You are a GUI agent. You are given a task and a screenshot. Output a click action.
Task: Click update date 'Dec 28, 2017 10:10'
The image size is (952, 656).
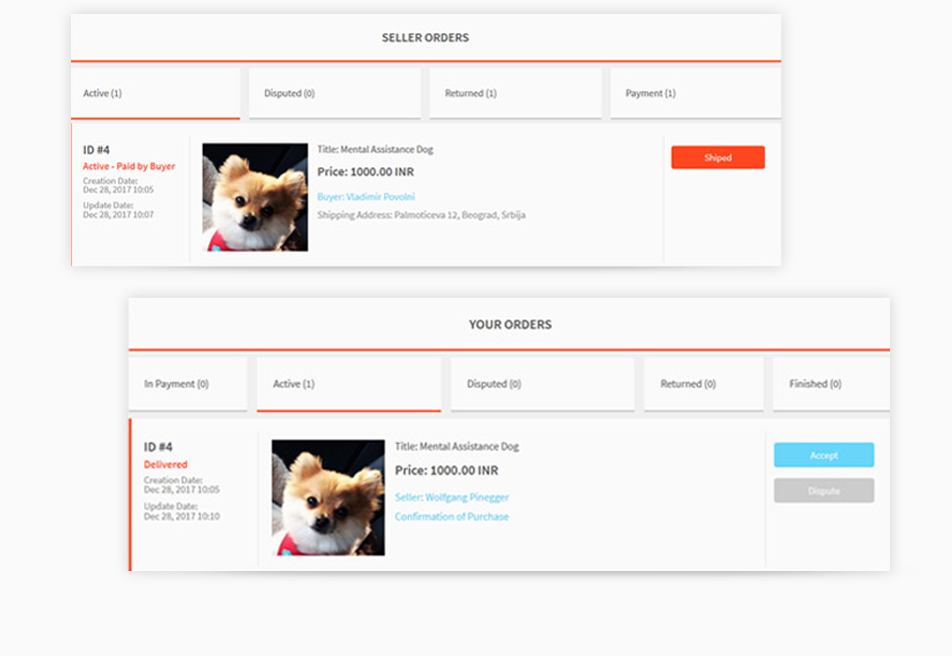click(182, 516)
